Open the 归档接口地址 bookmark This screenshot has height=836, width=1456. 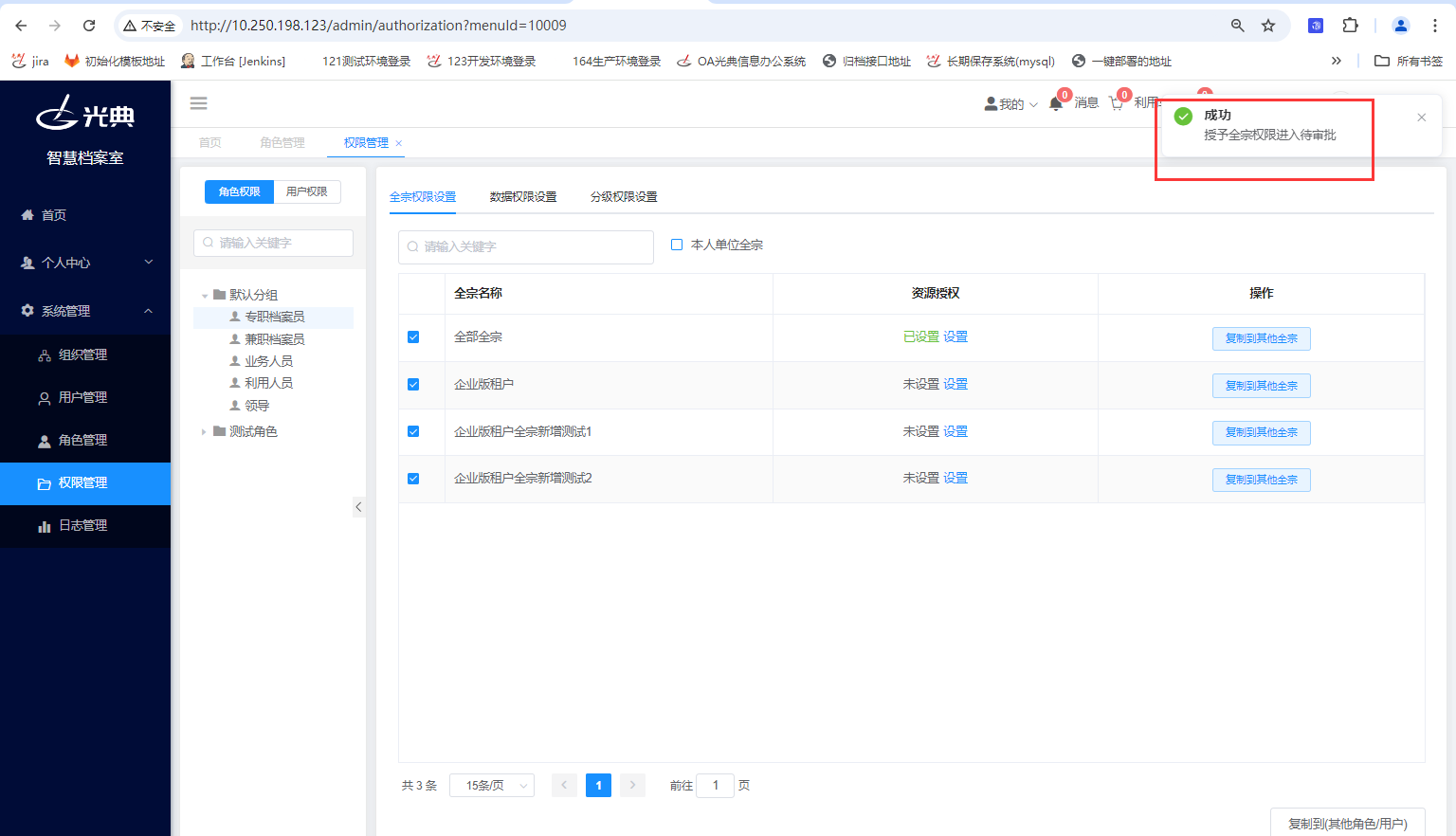866,61
